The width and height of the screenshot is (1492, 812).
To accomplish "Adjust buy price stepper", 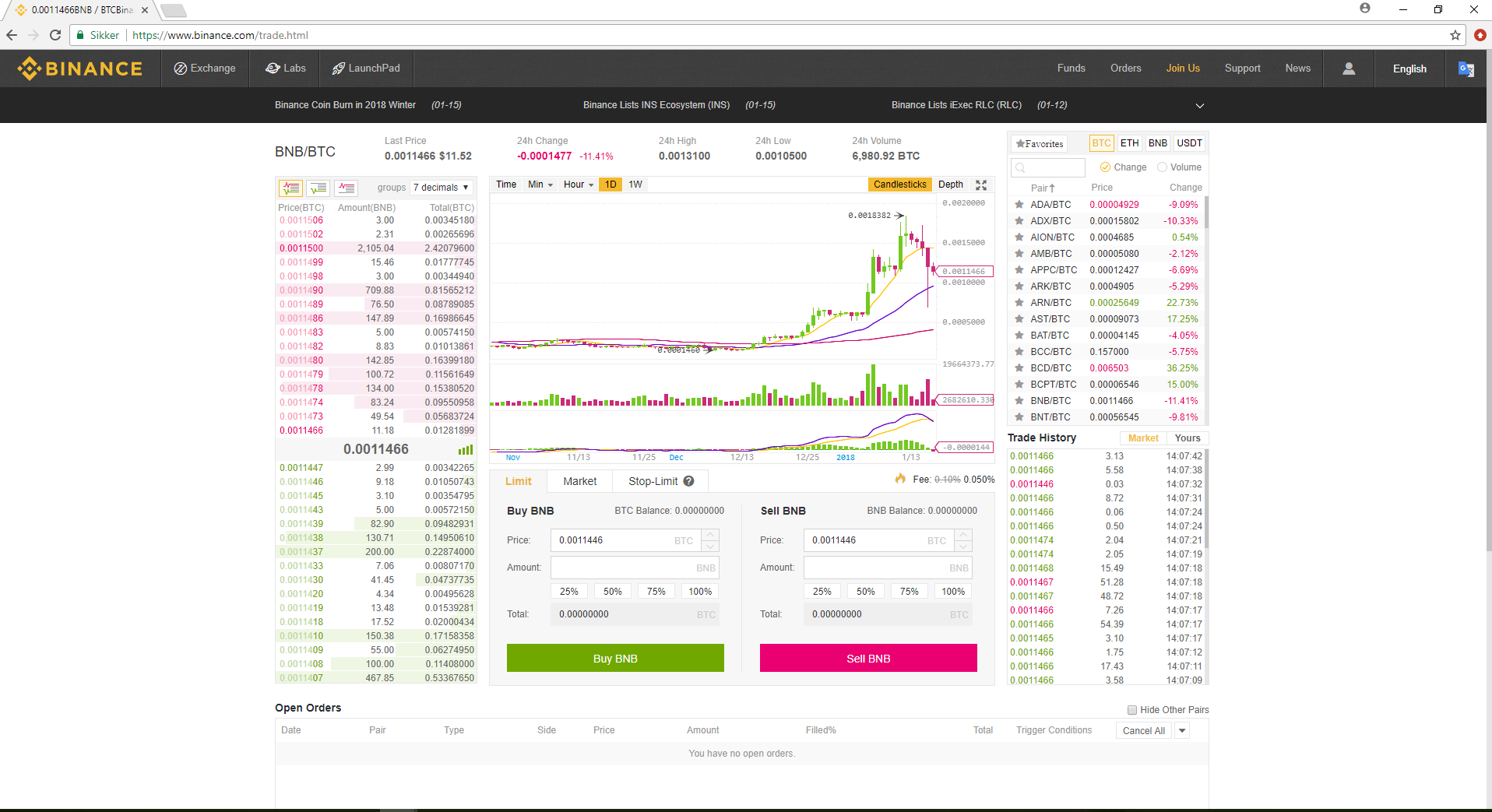I will point(710,540).
